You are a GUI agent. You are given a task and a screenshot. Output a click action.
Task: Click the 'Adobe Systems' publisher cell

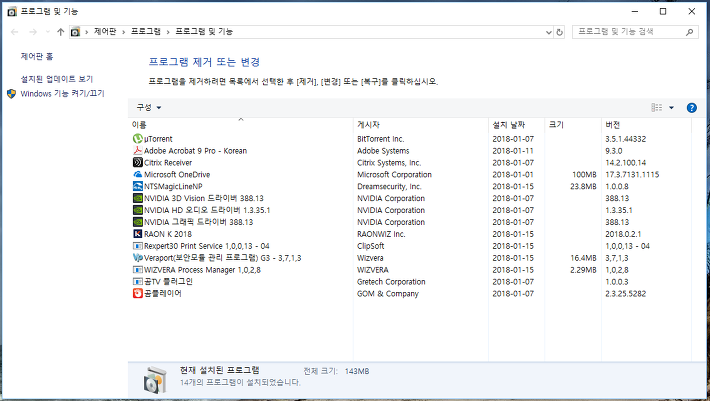pyautogui.click(x=383, y=151)
